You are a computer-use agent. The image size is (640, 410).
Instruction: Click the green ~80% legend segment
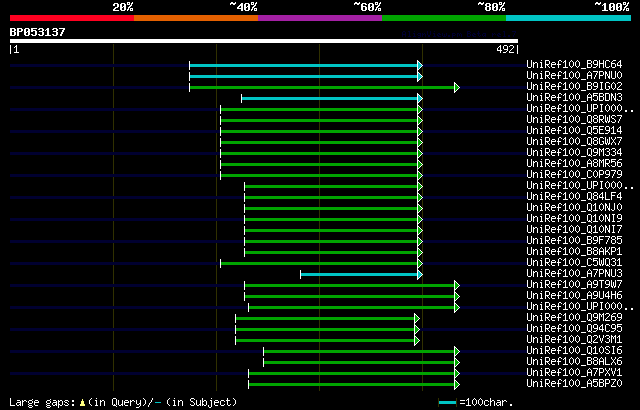pos(444,18)
